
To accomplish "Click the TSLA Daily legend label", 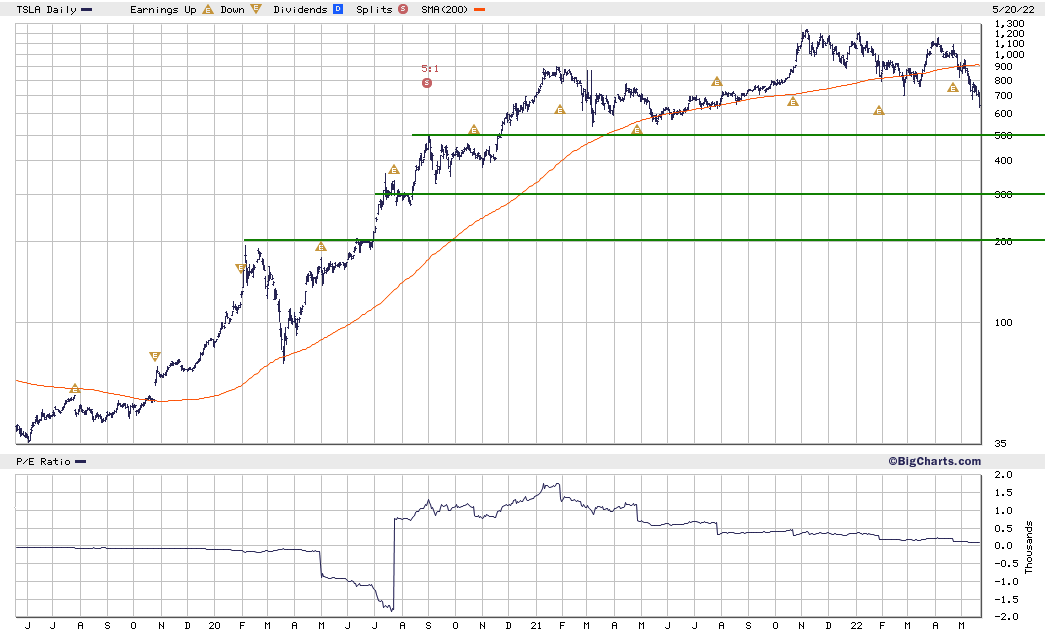I will [45, 9].
